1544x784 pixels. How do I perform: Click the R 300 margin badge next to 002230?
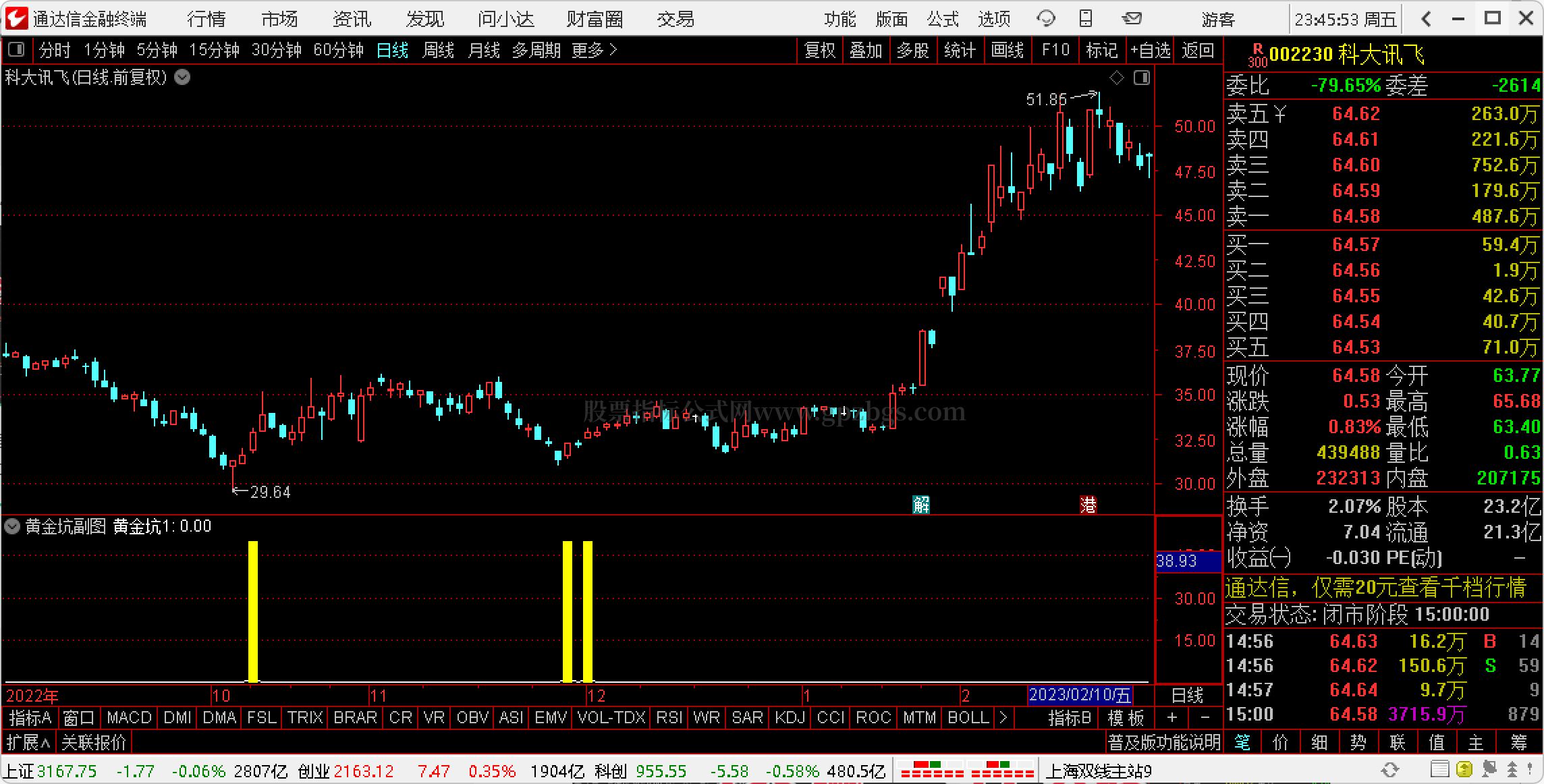[x=1257, y=55]
